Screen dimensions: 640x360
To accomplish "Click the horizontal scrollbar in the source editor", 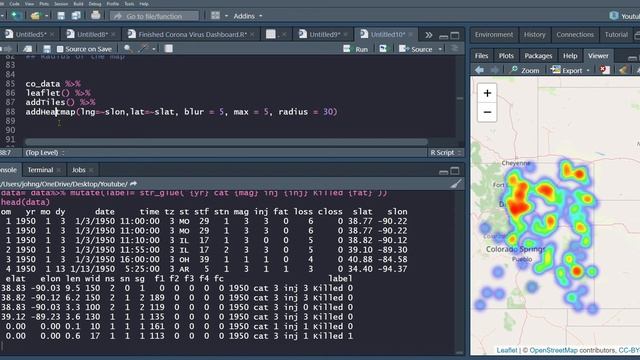I will point(226,142).
